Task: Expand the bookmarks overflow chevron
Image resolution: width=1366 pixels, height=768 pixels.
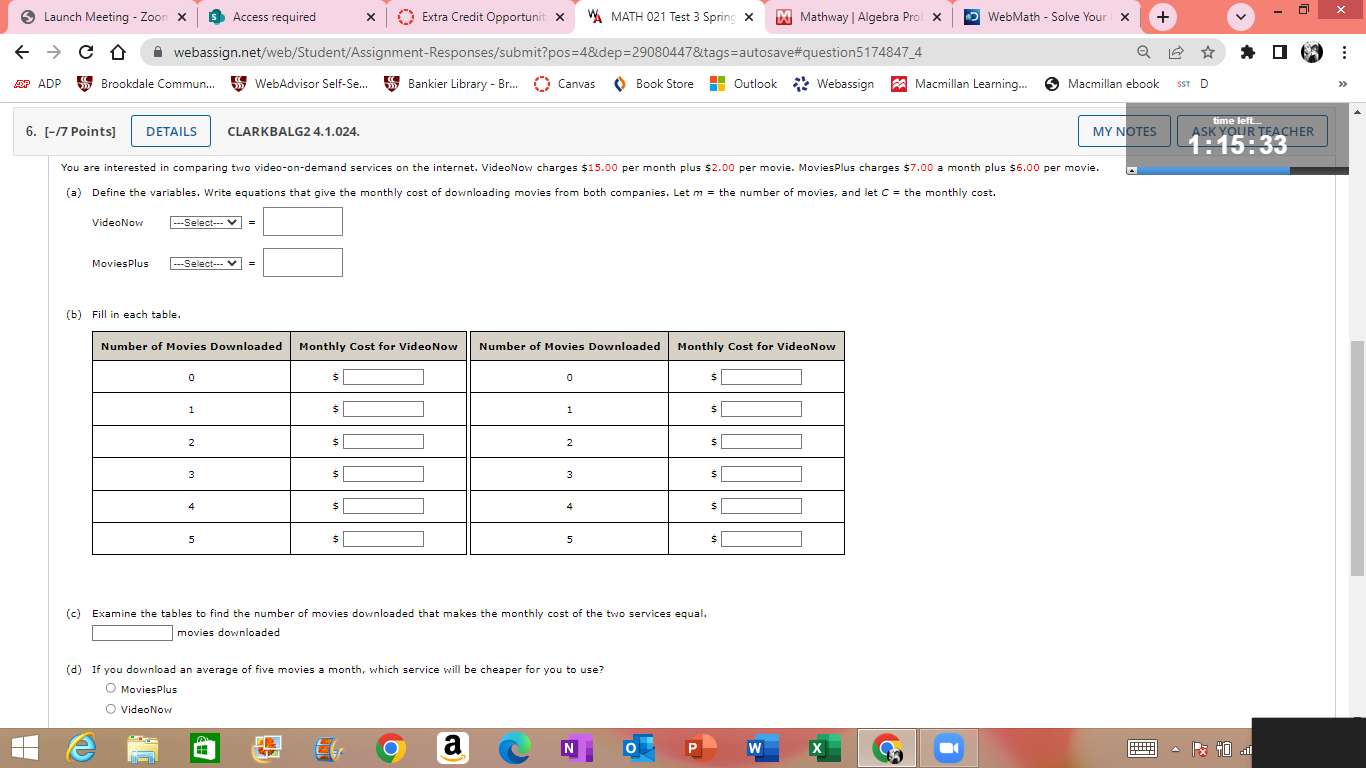Action: [1343, 84]
